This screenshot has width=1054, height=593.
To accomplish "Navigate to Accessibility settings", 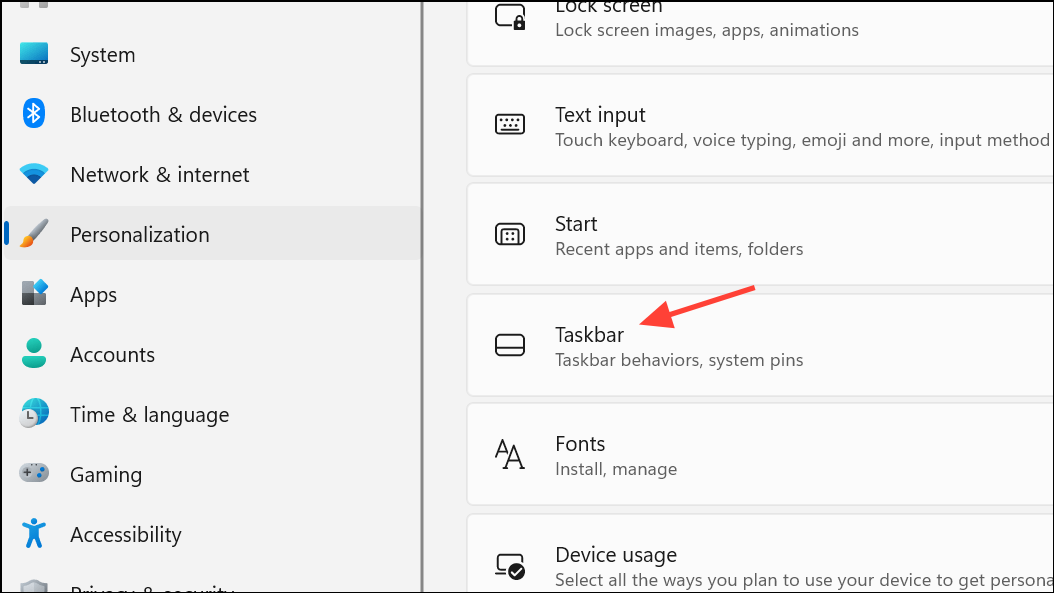I will pyautogui.click(x=126, y=535).
